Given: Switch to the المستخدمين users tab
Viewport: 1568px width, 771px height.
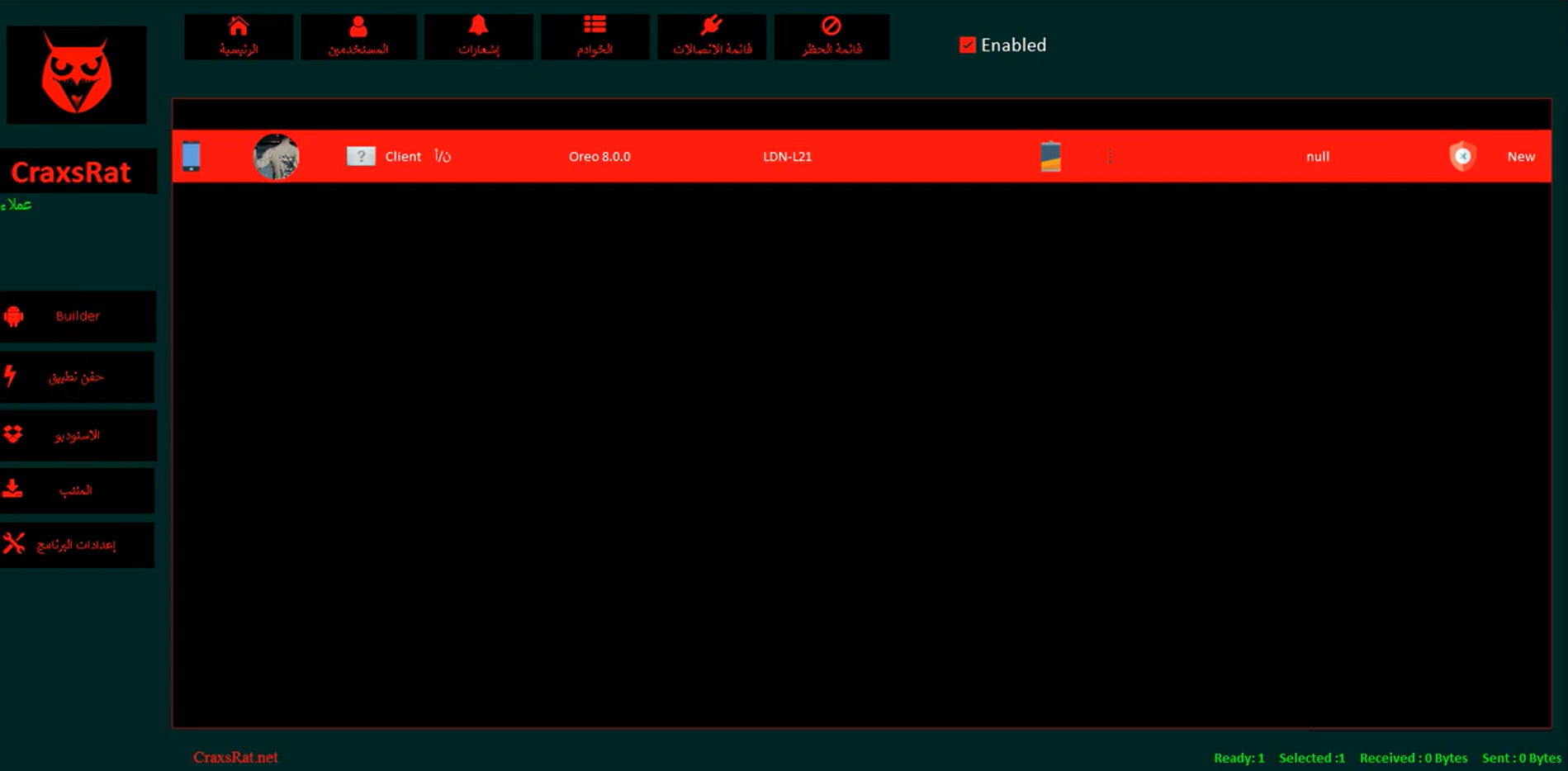Looking at the screenshot, I should pos(358,37).
